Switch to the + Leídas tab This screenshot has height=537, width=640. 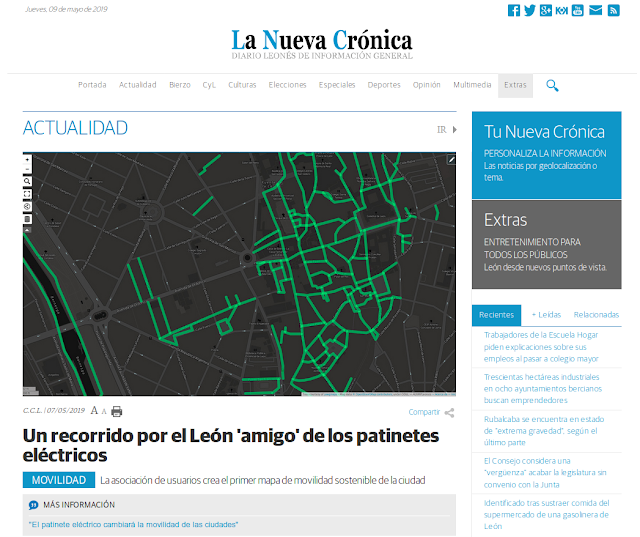pyautogui.click(x=546, y=315)
